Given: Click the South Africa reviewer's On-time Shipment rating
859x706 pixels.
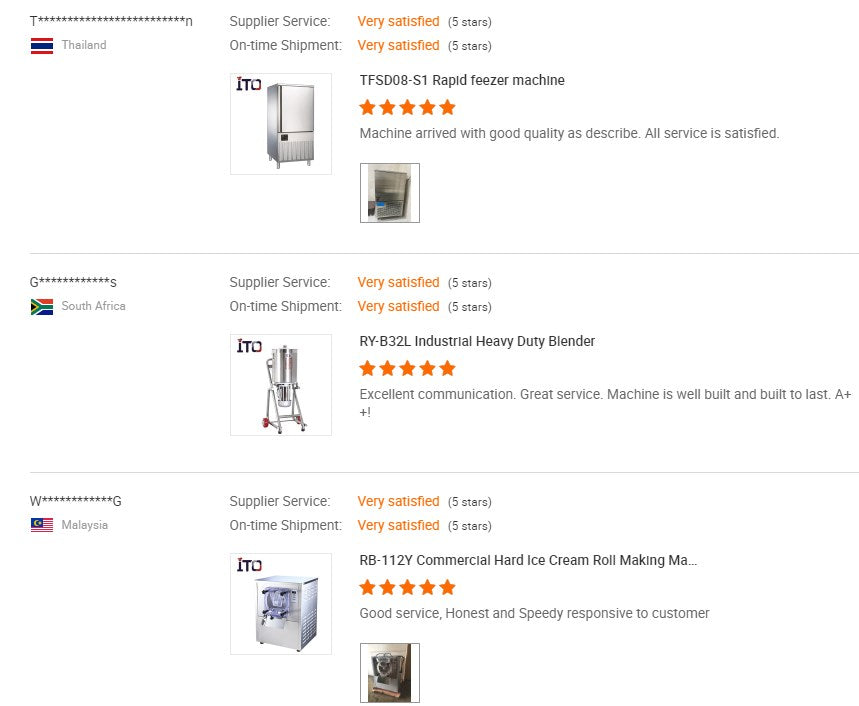Looking at the screenshot, I should click(398, 306).
